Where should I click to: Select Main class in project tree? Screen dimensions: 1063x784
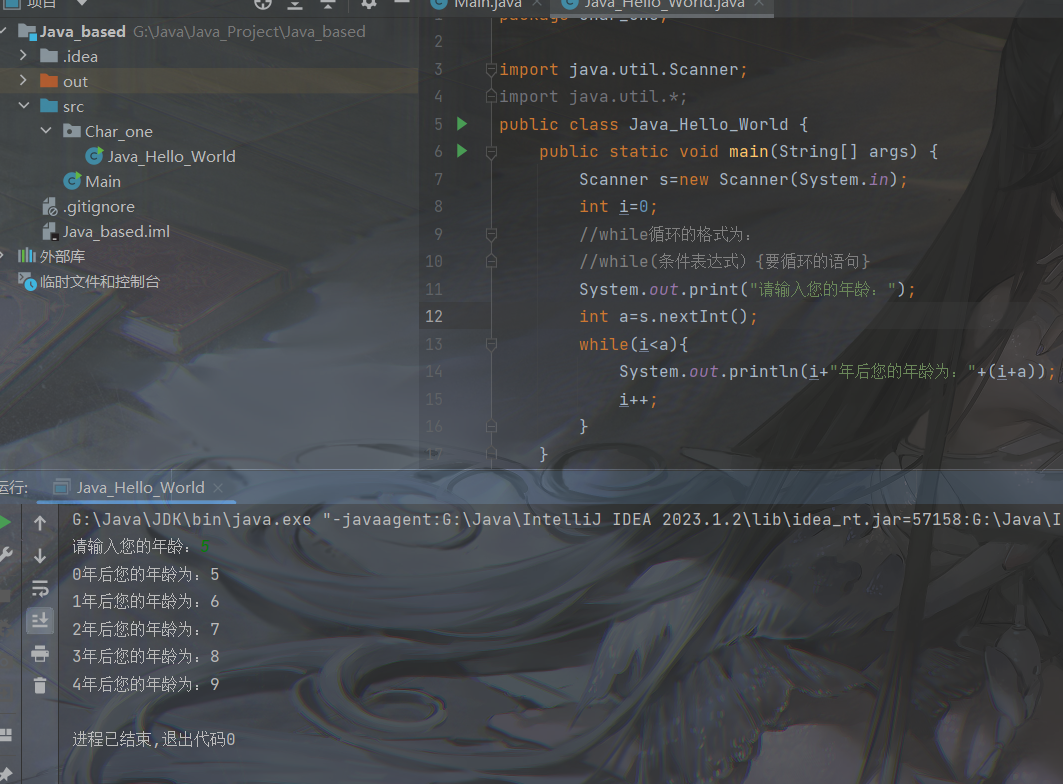(103, 182)
